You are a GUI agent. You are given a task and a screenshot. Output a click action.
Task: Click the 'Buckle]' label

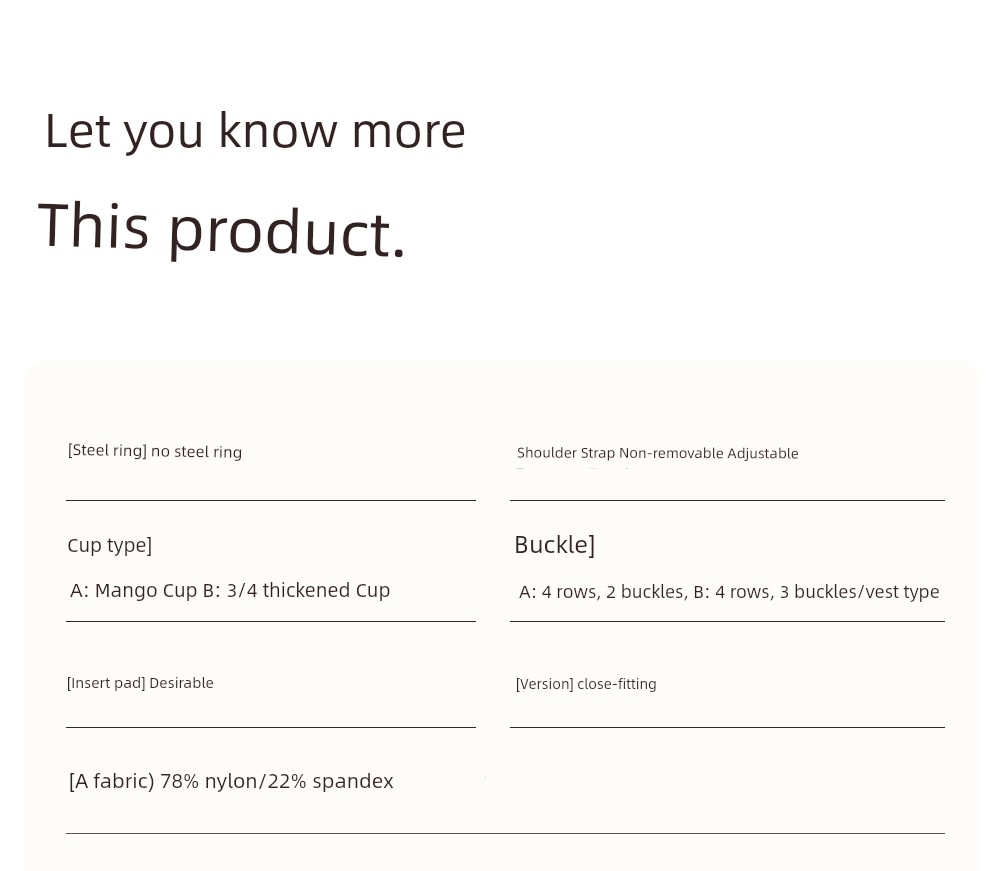coord(555,545)
